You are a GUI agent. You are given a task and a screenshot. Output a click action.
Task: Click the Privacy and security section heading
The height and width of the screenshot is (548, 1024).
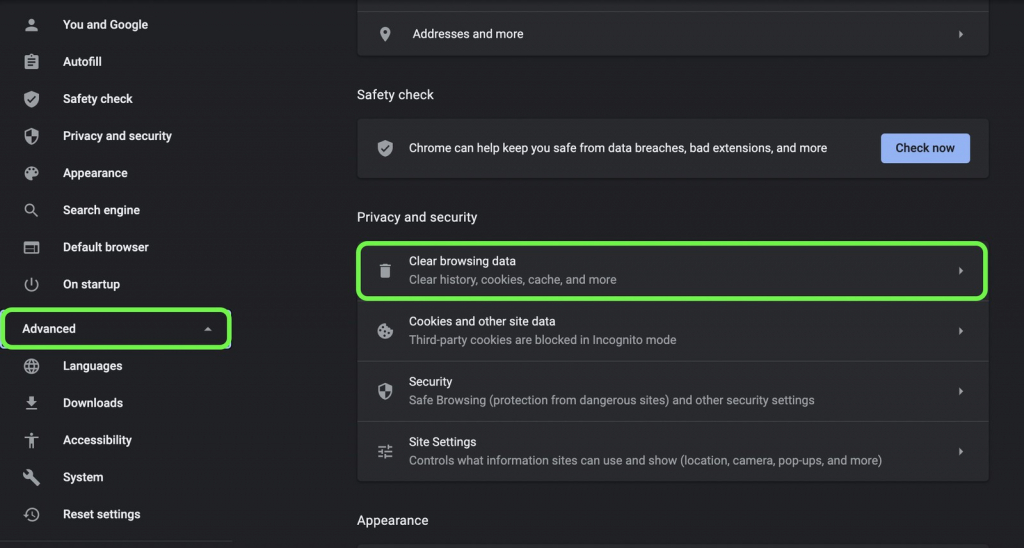coord(417,218)
